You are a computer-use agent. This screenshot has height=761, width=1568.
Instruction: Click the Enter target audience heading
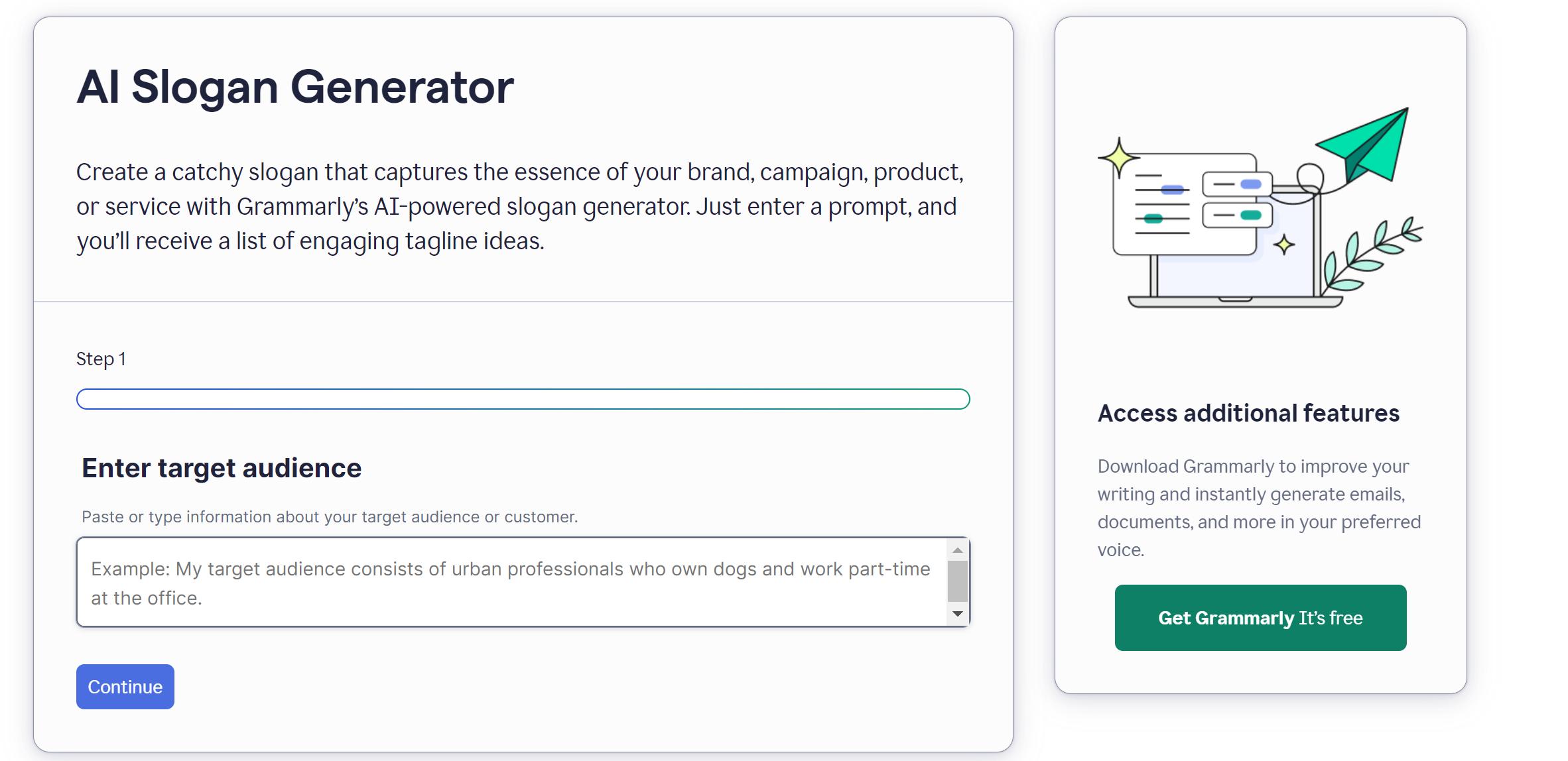pos(222,467)
